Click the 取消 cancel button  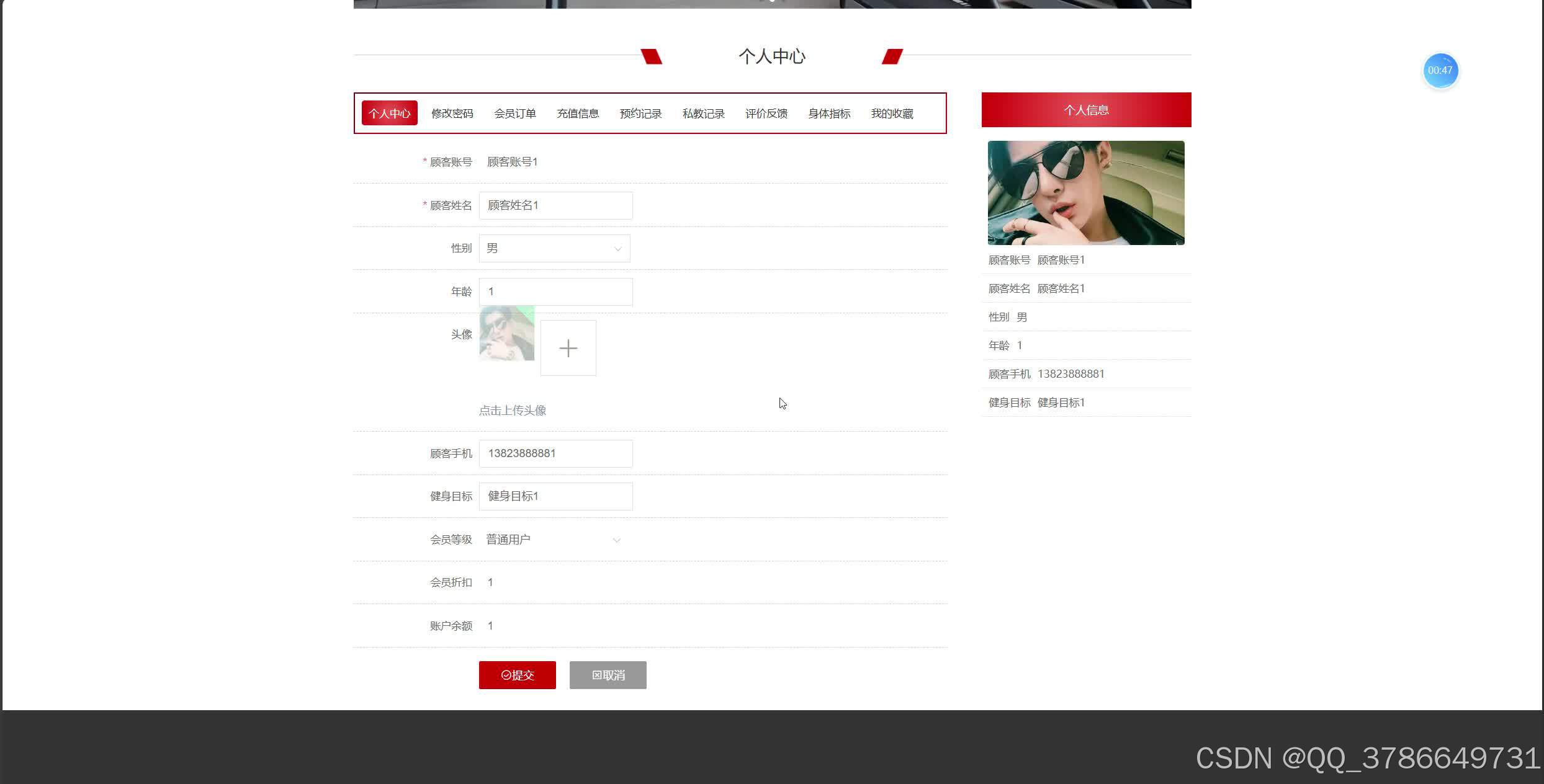click(608, 675)
